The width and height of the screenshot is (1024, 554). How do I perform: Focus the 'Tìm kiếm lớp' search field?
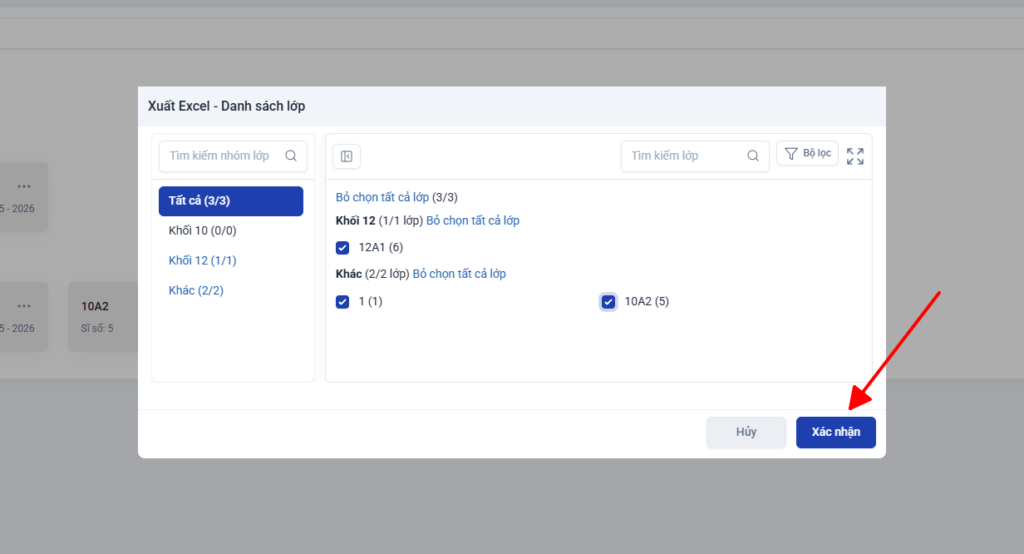(x=685, y=156)
